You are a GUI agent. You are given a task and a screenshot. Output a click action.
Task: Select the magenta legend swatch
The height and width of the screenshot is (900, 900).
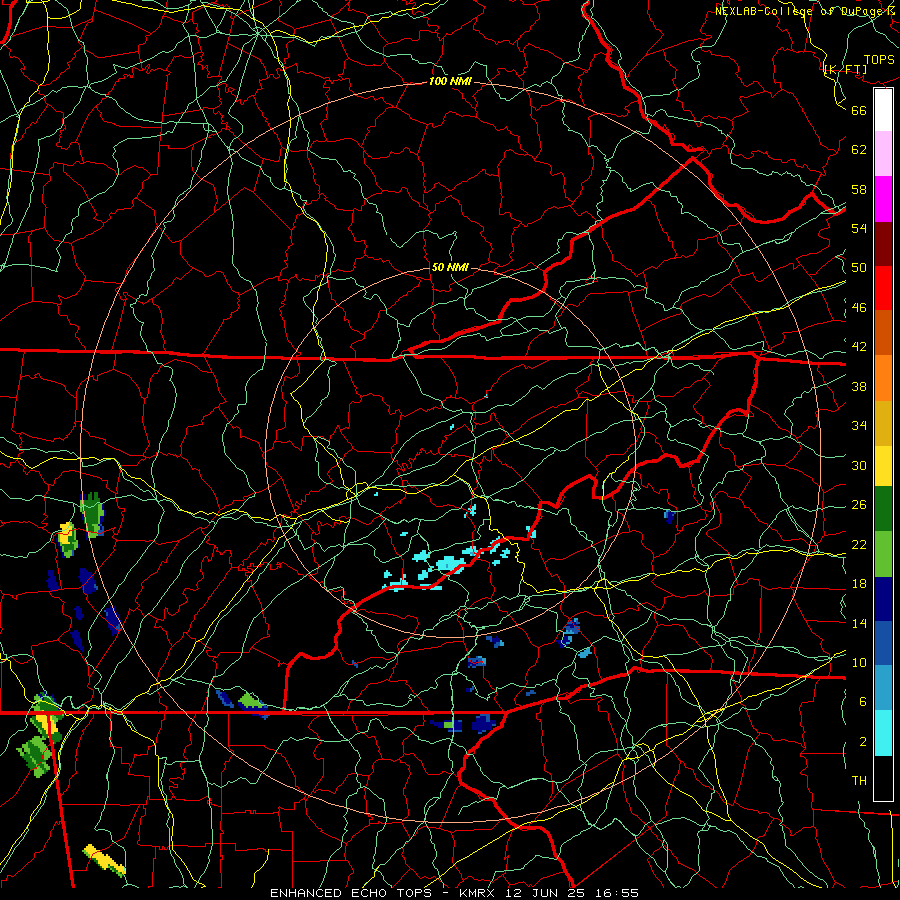point(883,199)
